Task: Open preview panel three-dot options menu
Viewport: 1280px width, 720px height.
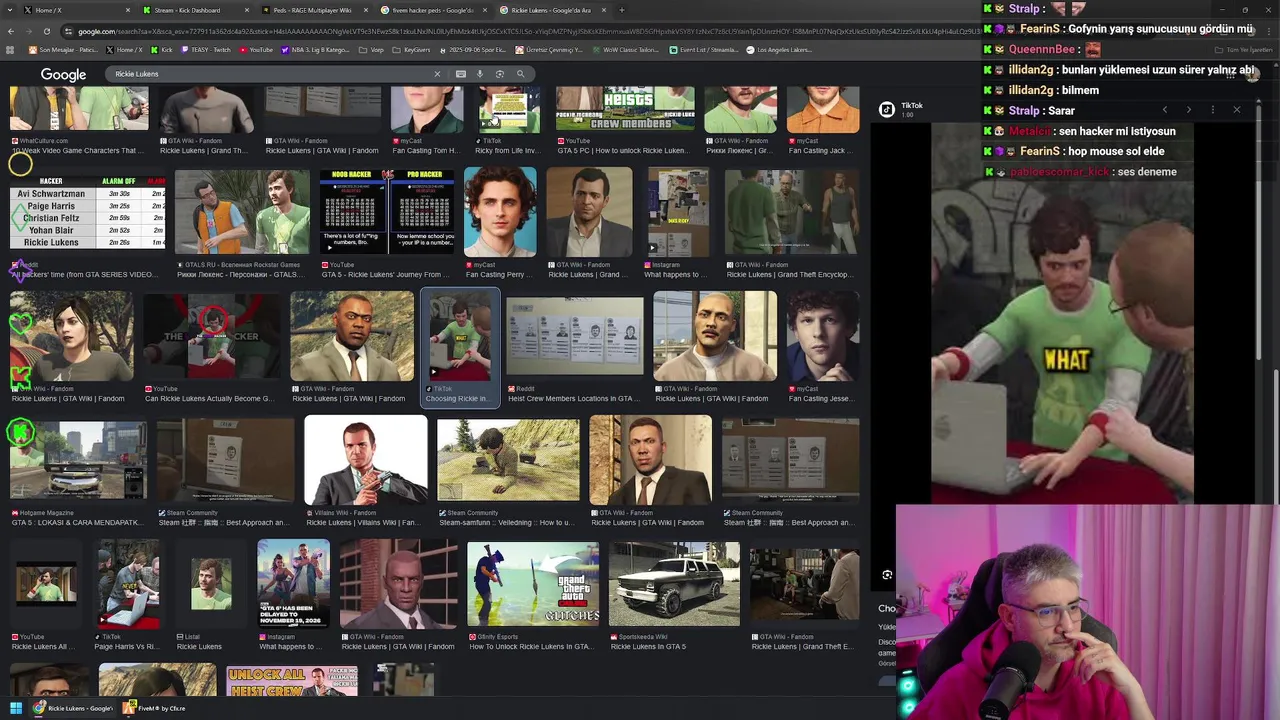Action: [x=1213, y=110]
